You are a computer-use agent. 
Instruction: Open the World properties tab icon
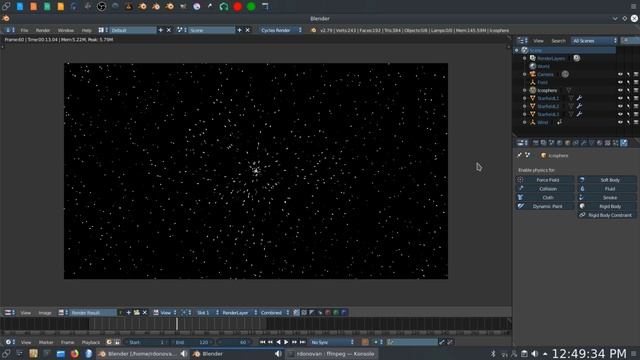[559, 143]
